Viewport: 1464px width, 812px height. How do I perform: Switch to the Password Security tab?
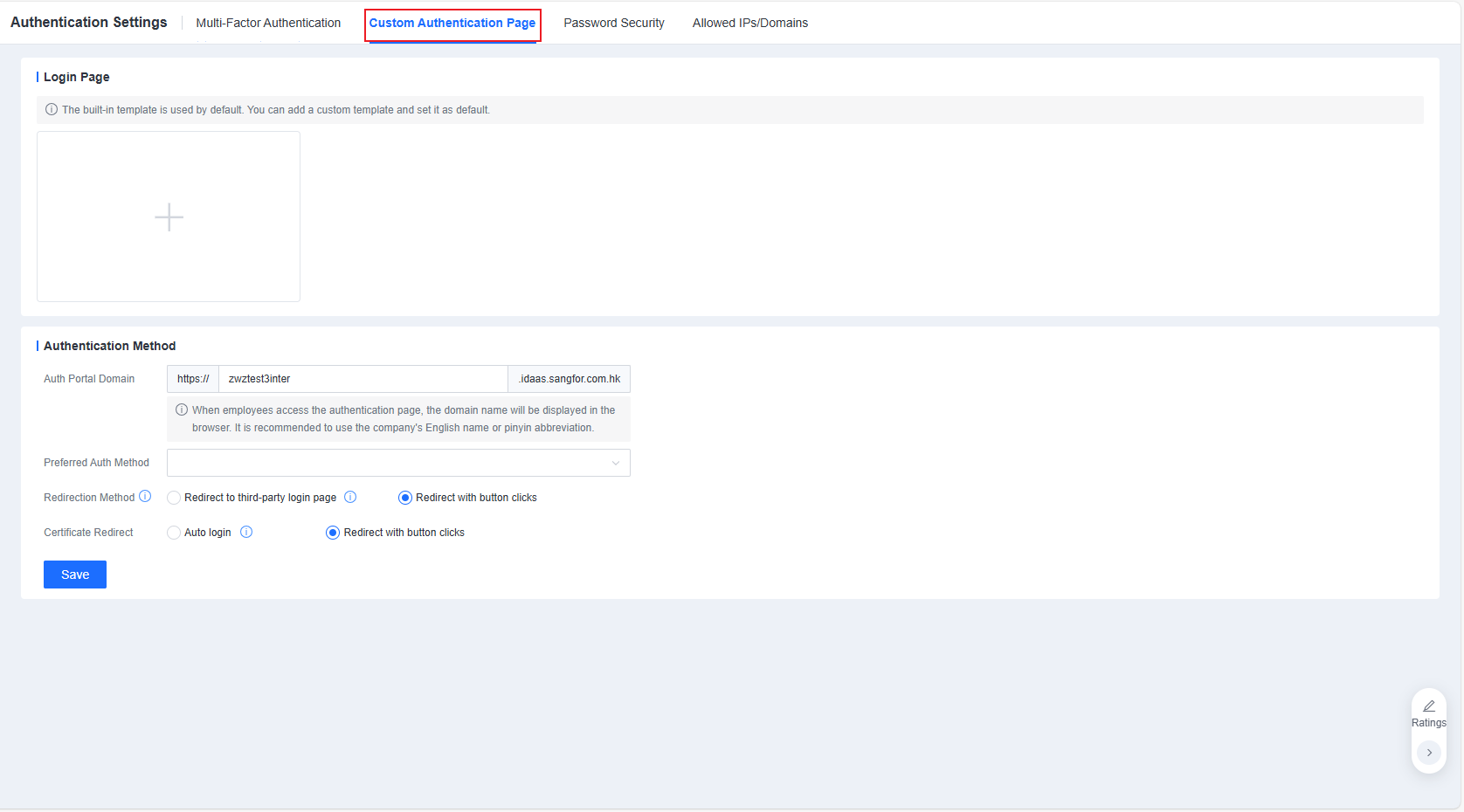(614, 23)
